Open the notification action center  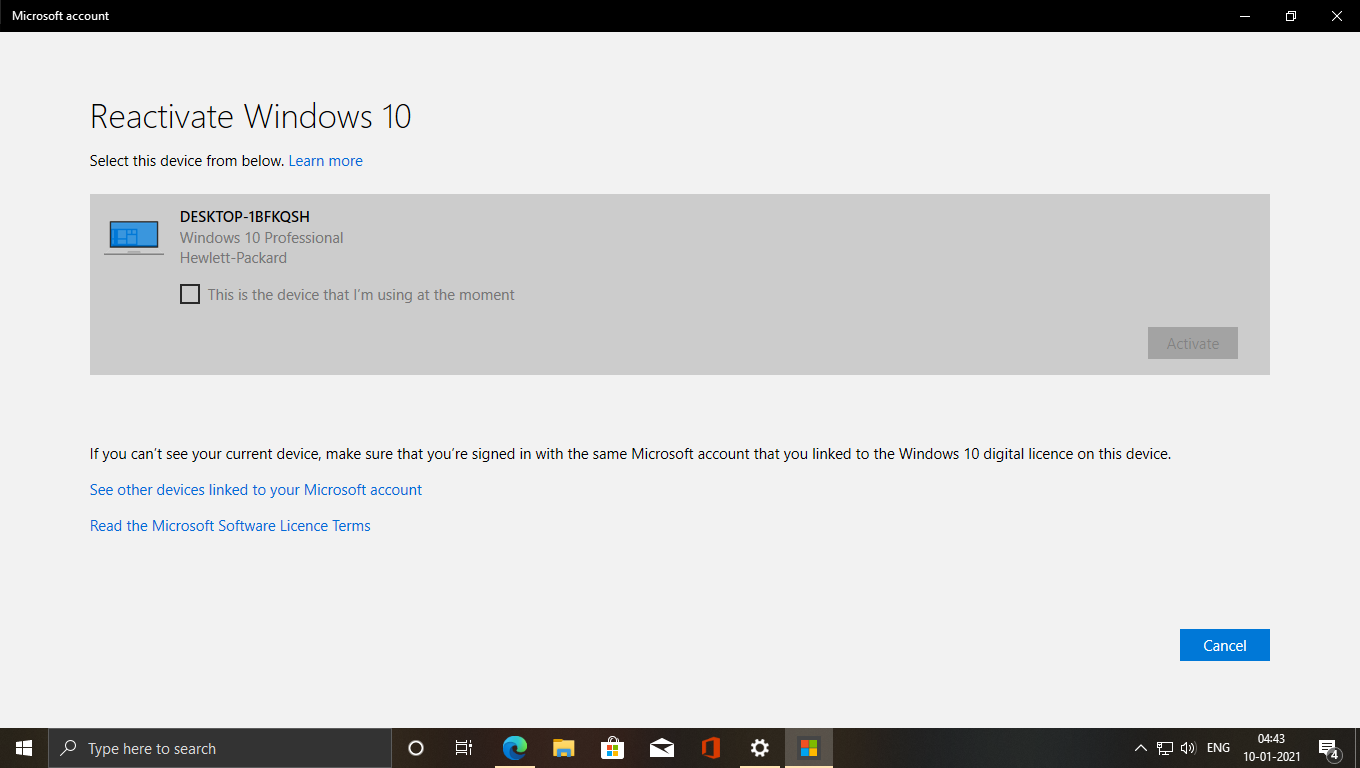coord(1329,748)
